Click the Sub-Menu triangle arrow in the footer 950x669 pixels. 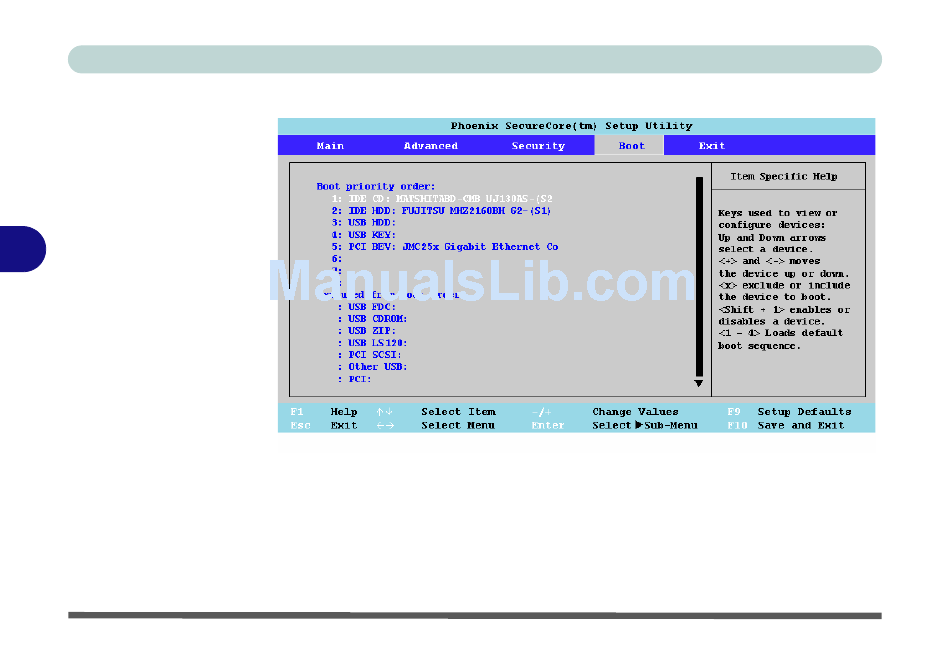639,425
